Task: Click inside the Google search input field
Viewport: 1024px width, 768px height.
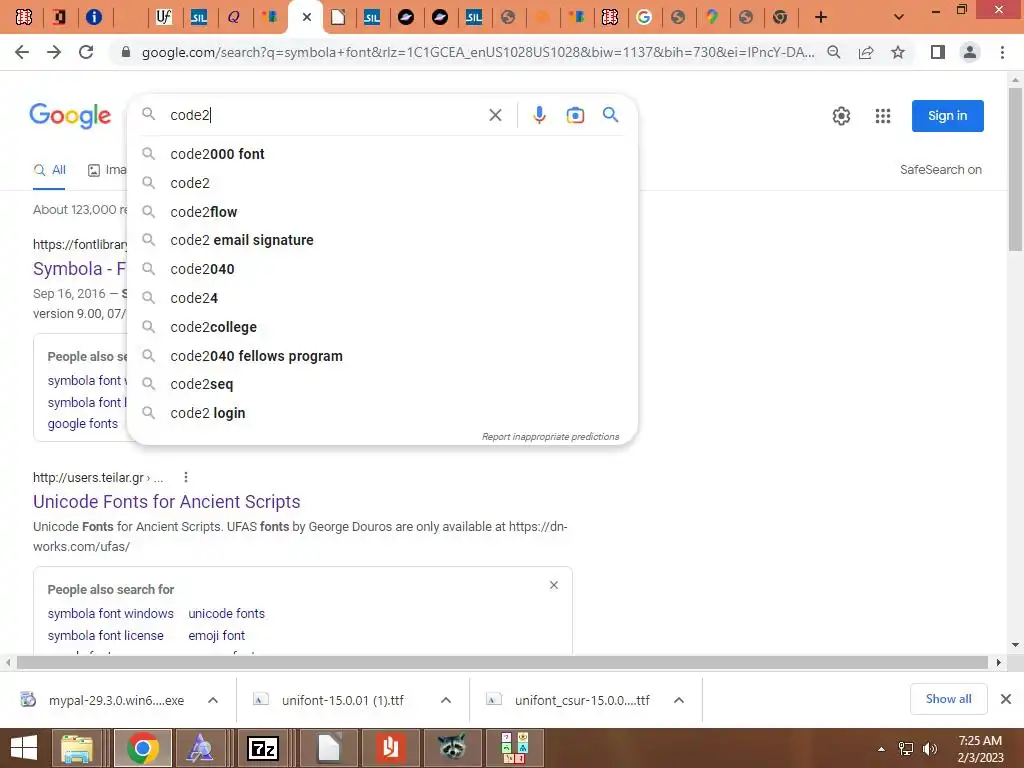Action: [323, 115]
